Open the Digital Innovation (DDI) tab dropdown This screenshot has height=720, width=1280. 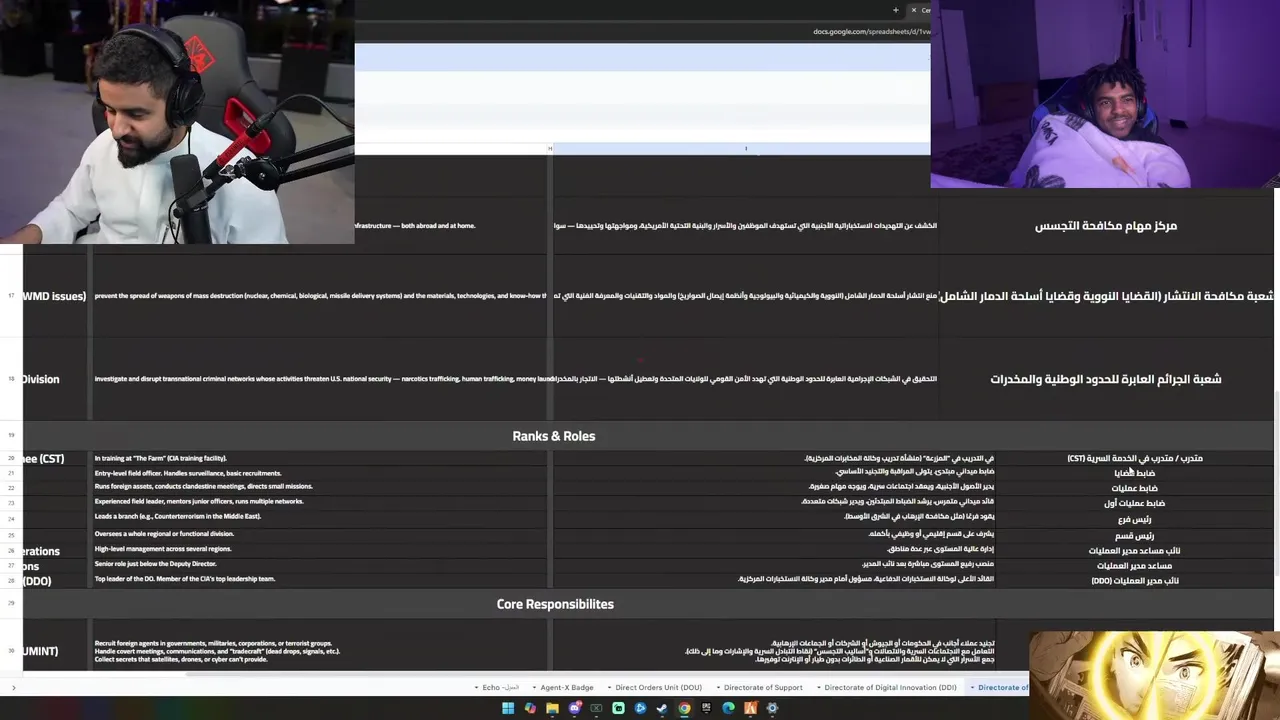(x=818, y=688)
